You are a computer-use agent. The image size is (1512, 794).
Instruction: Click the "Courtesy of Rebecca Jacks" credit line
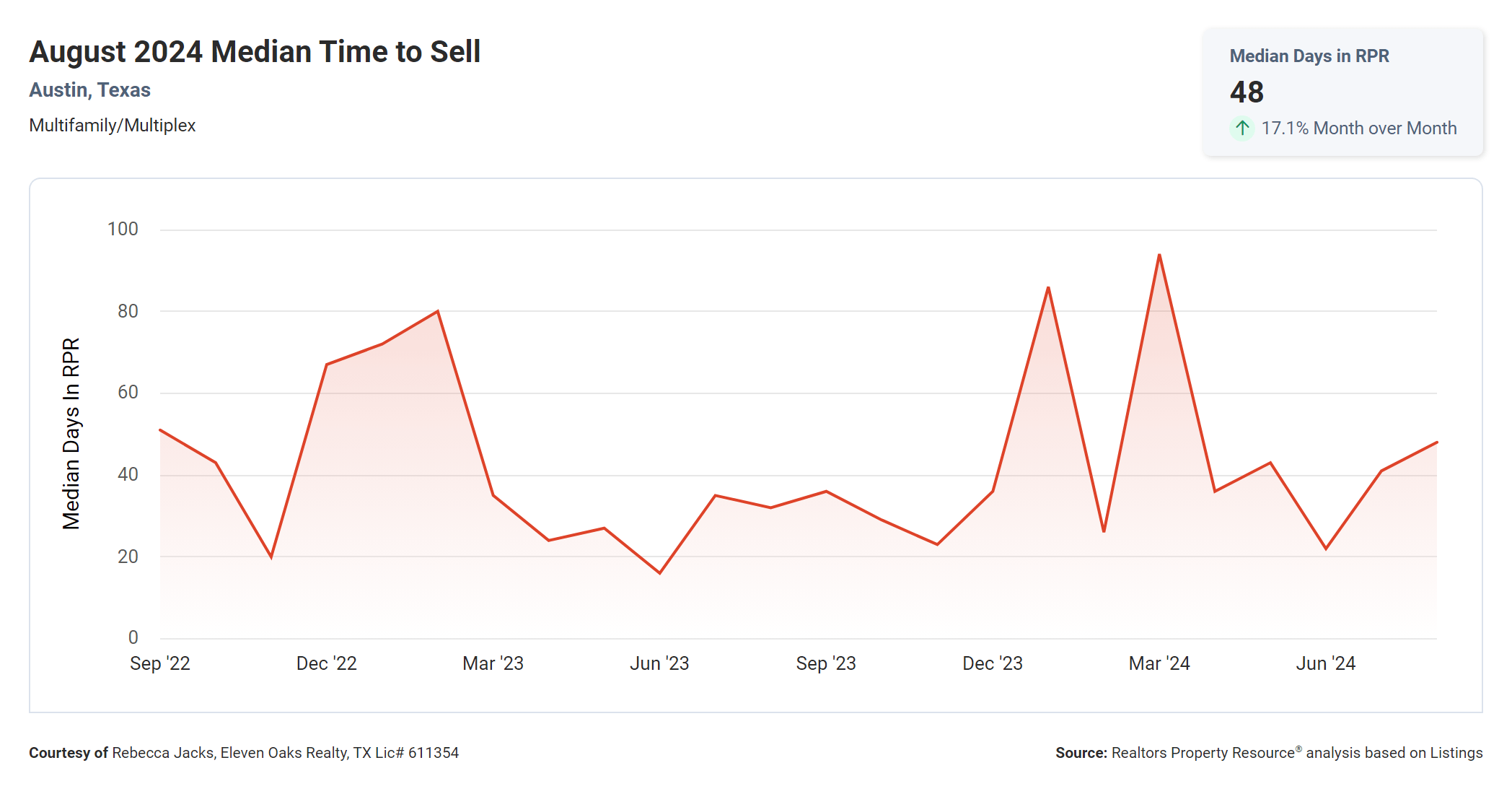[x=243, y=753]
